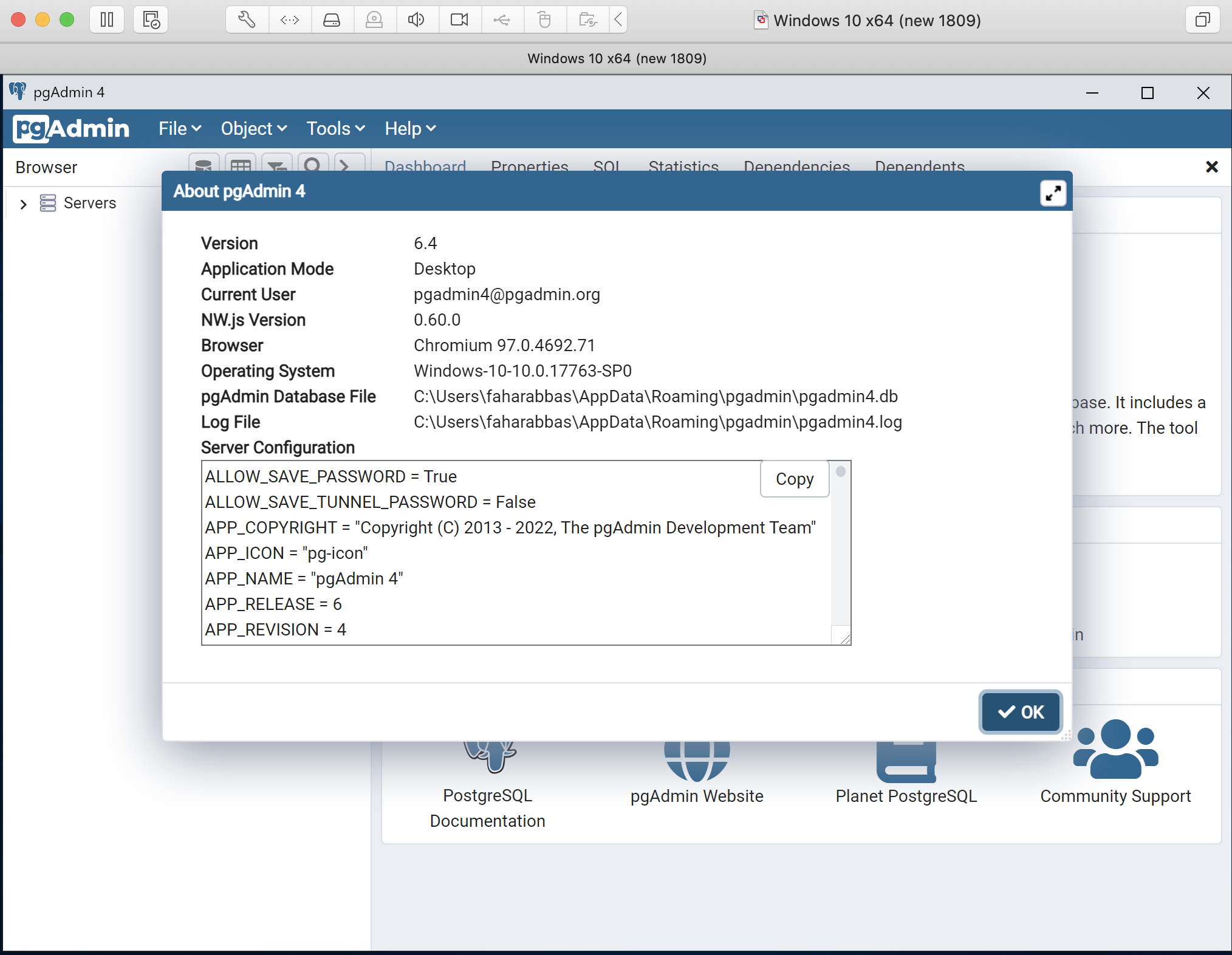Click the Browser panel title
Screen dimensions: 1232x955
[46, 167]
